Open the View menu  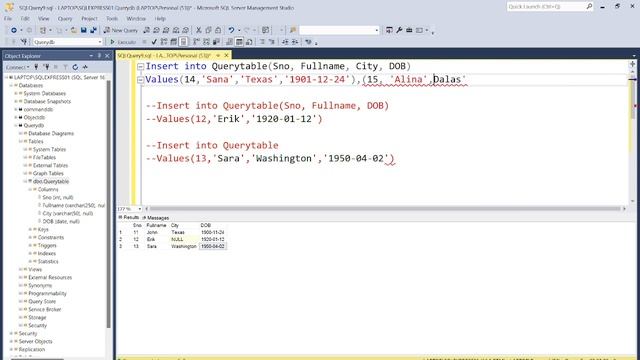pos(43,19)
